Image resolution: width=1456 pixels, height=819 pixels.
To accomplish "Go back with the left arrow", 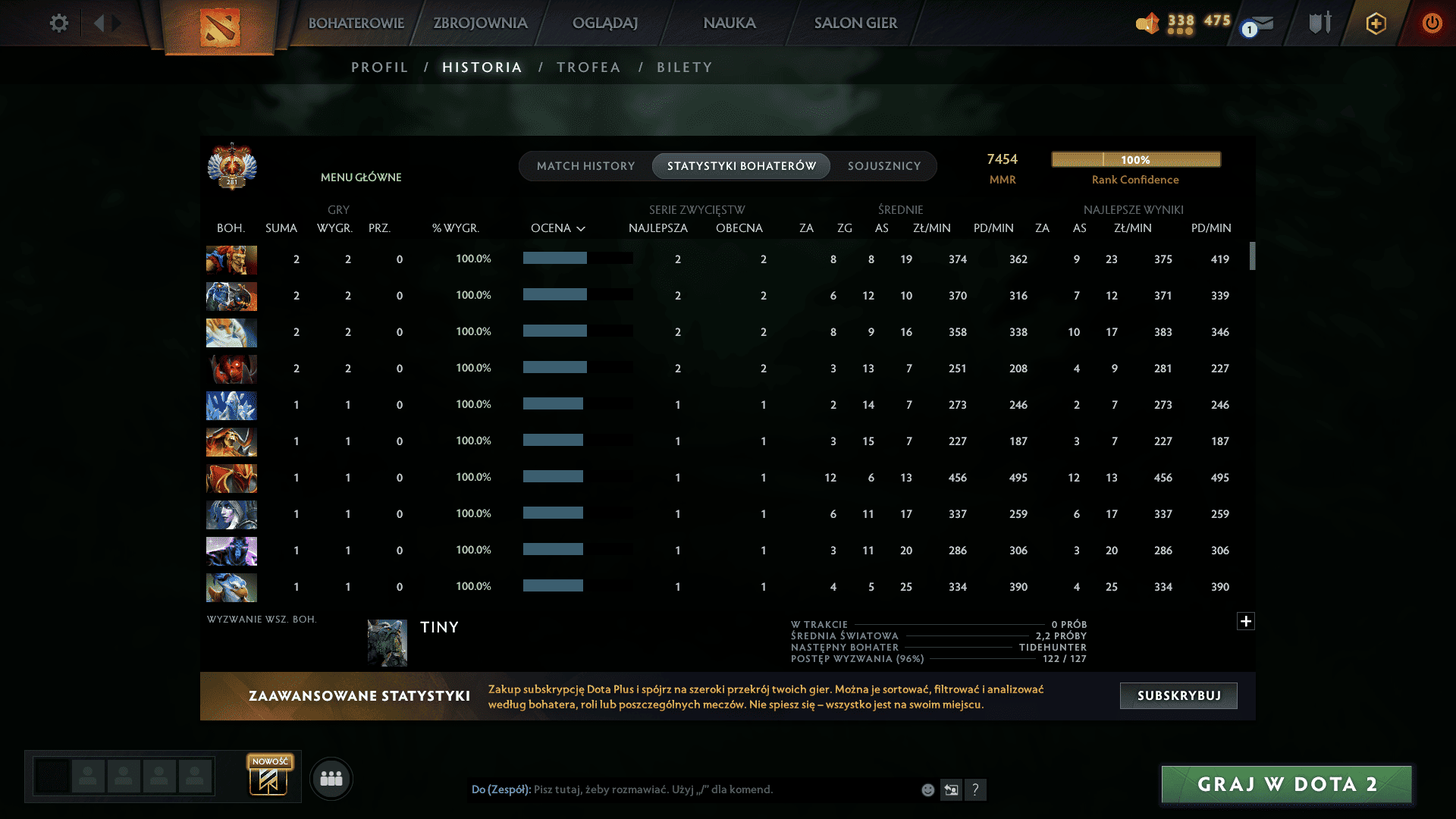I will (99, 23).
